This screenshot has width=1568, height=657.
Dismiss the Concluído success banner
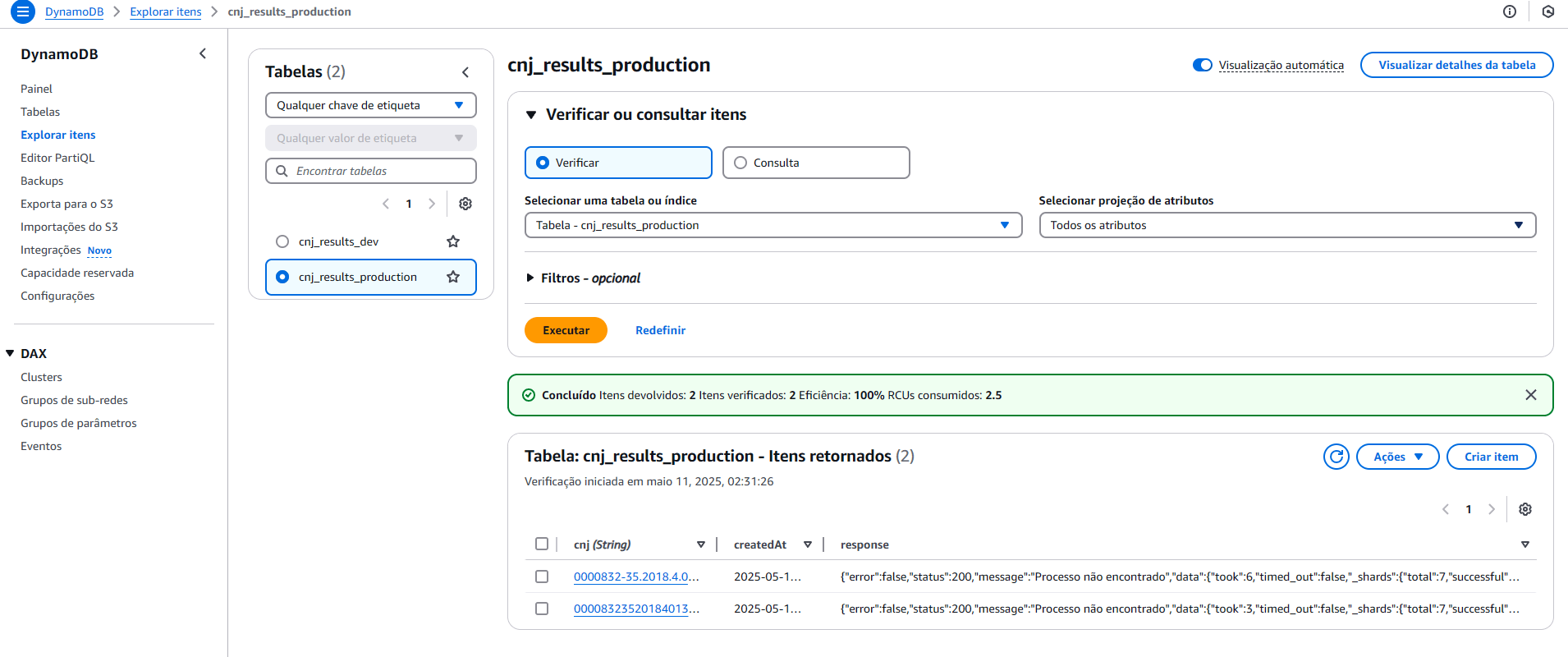(x=1531, y=395)
